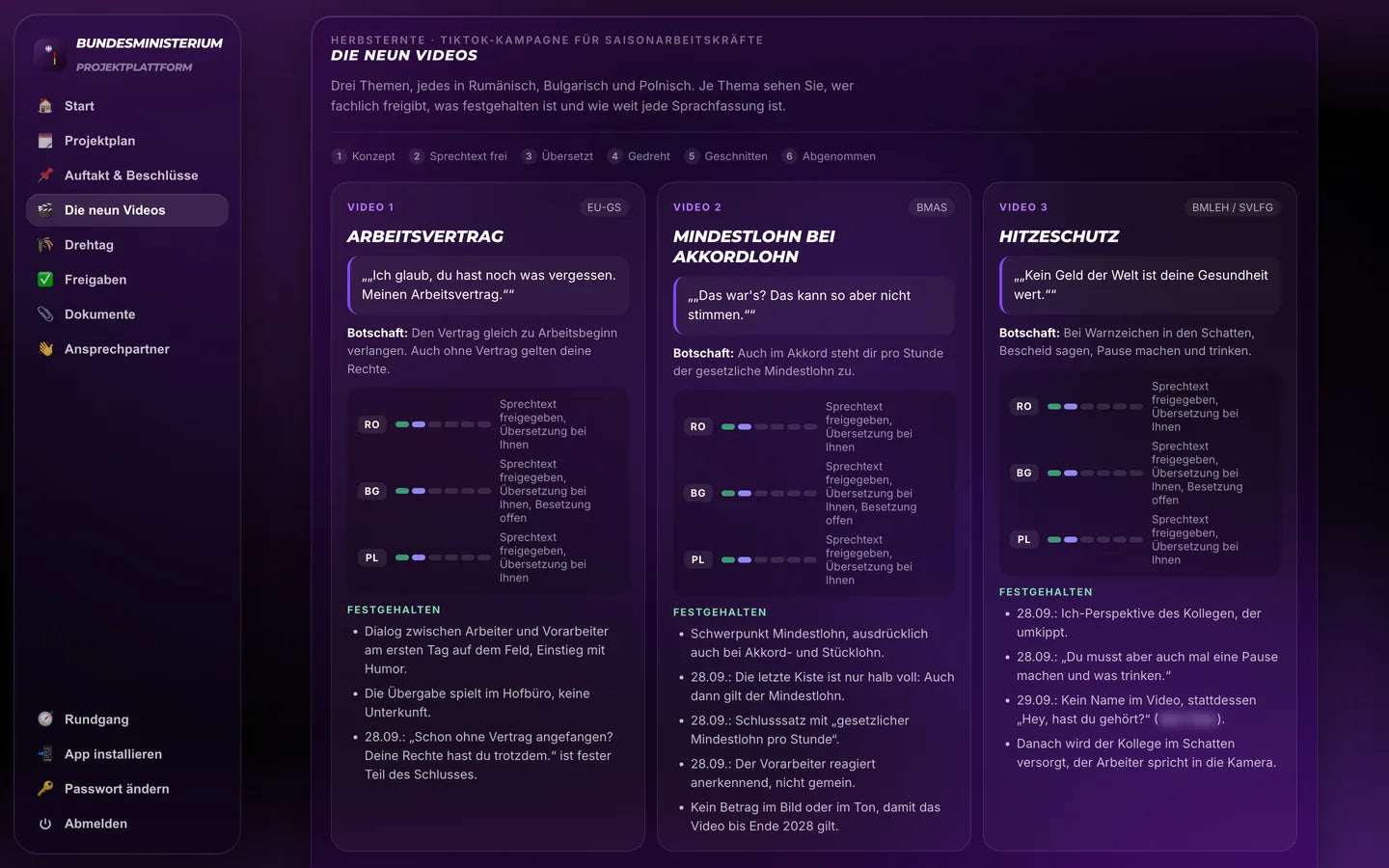Select the Abgenommen stage 6 legend item
Screen dimensions: 1389x868
point(830,156)
